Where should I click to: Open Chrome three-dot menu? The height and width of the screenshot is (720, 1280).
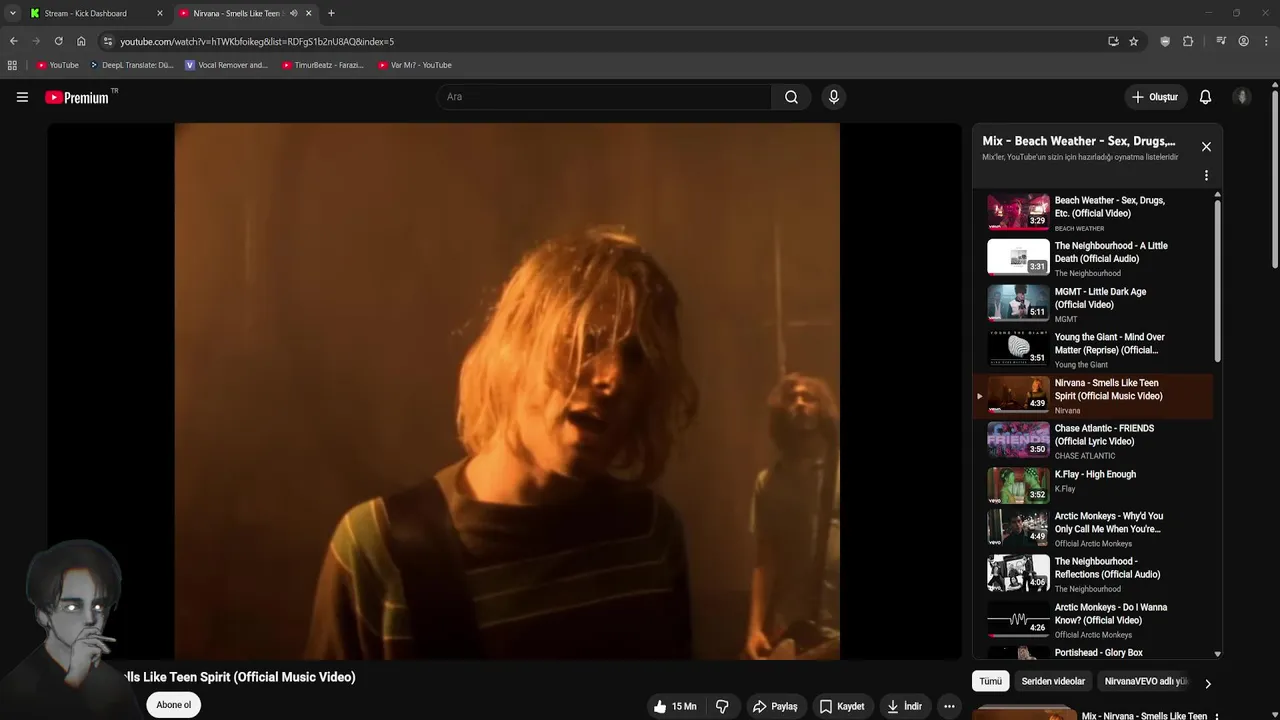(x=1266, y=41)
